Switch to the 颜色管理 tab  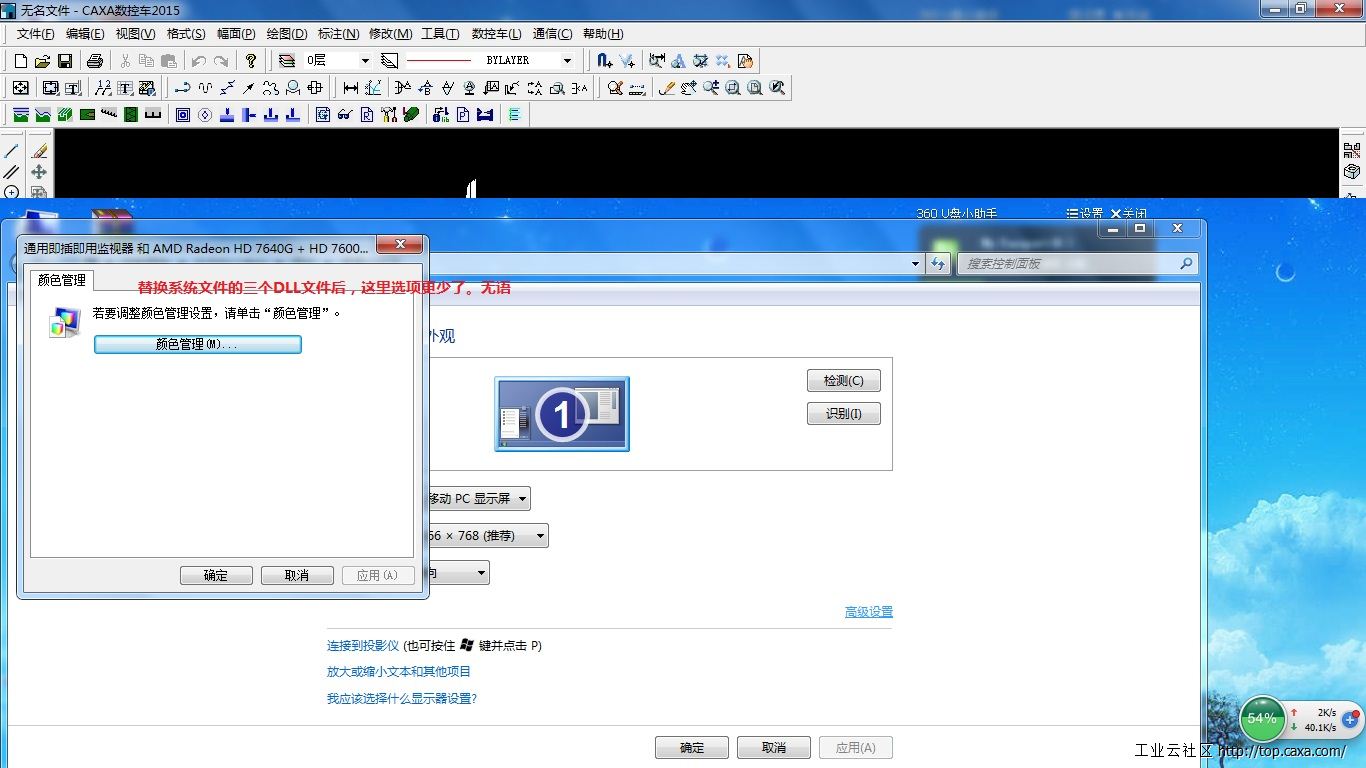pyautogui.click(x=62, y=280)
